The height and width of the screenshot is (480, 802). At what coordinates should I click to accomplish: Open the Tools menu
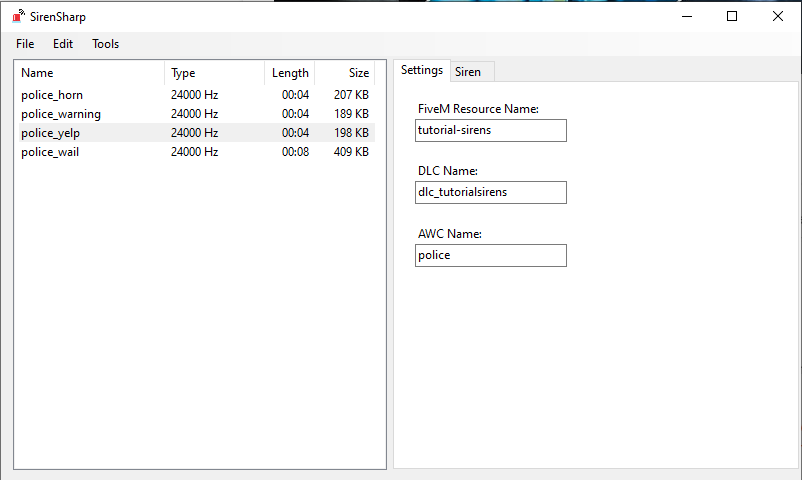(105, 44)
